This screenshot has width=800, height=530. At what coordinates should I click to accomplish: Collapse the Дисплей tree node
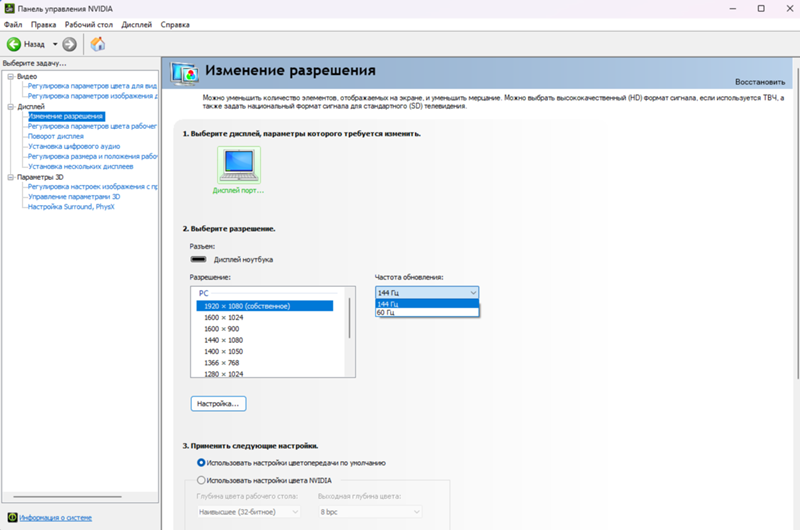tap(11, 107)
